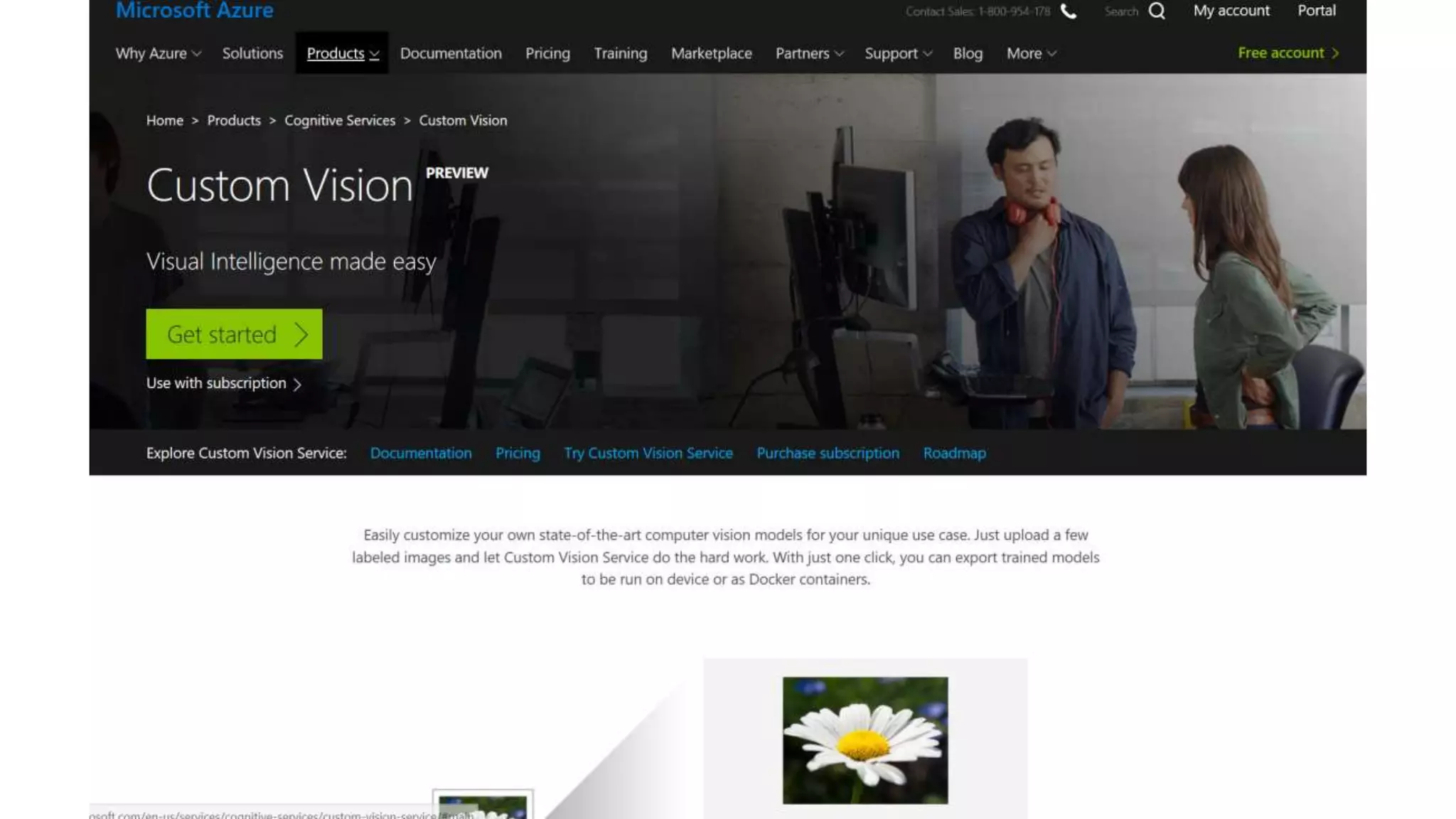Expand the More menu
This screenshot has height=819, width=1456.
click(x=1031, y=53)
